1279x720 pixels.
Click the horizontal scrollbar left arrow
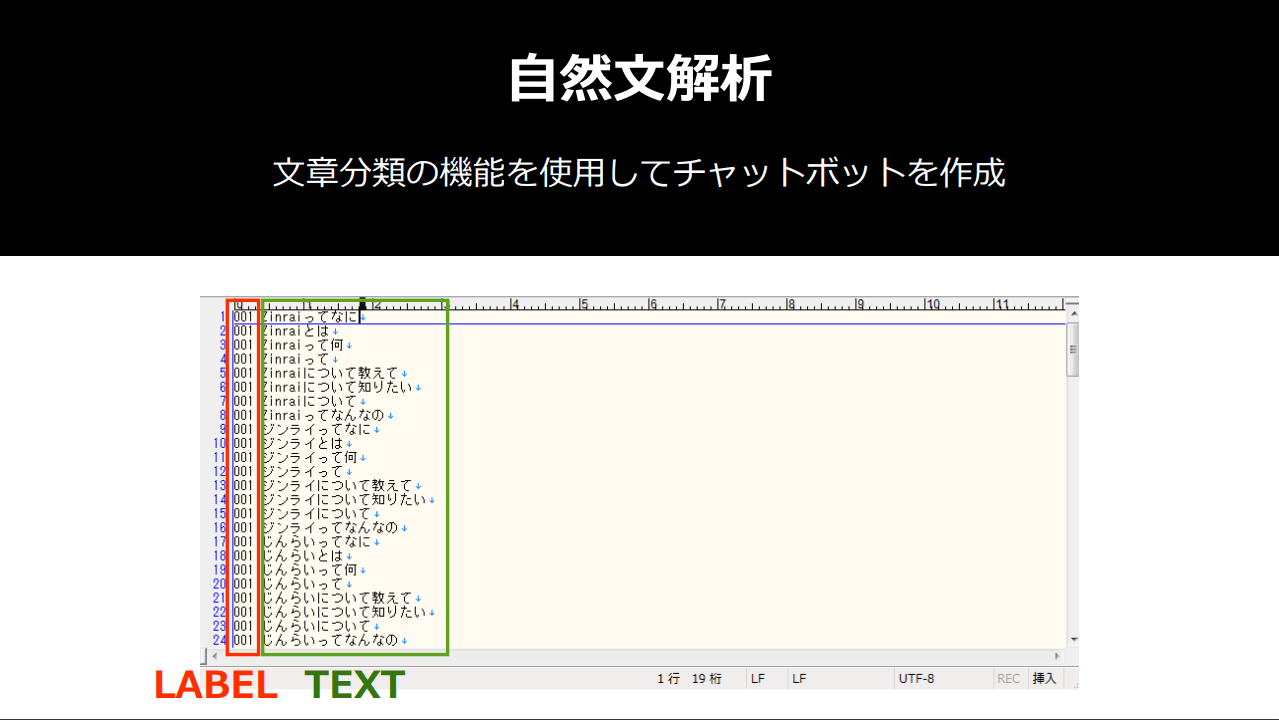tap(214, 655)
